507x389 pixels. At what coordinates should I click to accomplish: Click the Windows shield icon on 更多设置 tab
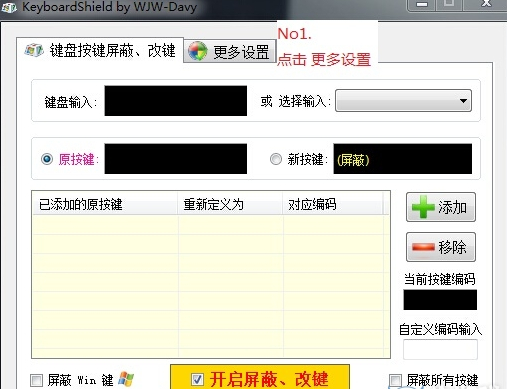(198, 52)
